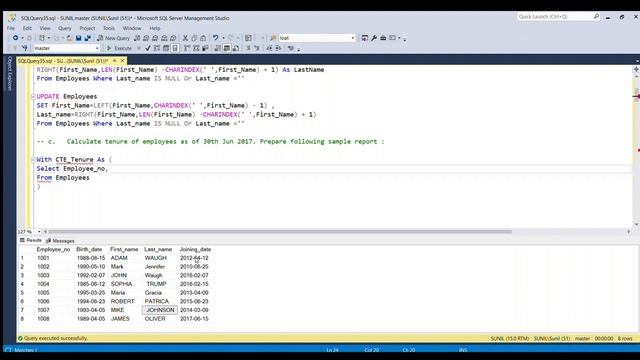Click the Save icon in toolbar
The image size is (640, 360).
78,38
